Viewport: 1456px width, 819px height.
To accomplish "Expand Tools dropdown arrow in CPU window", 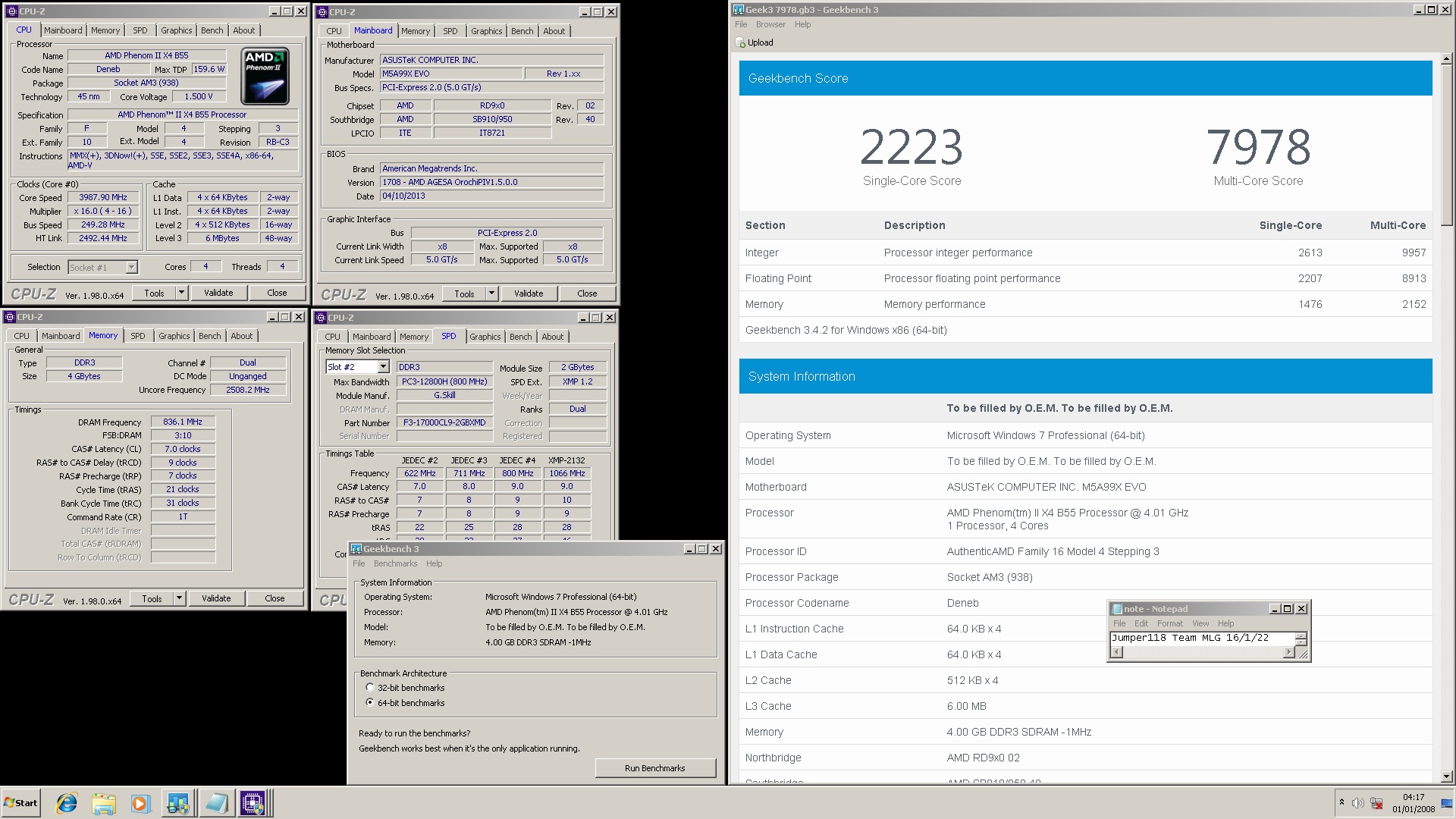I will point(181,293).
